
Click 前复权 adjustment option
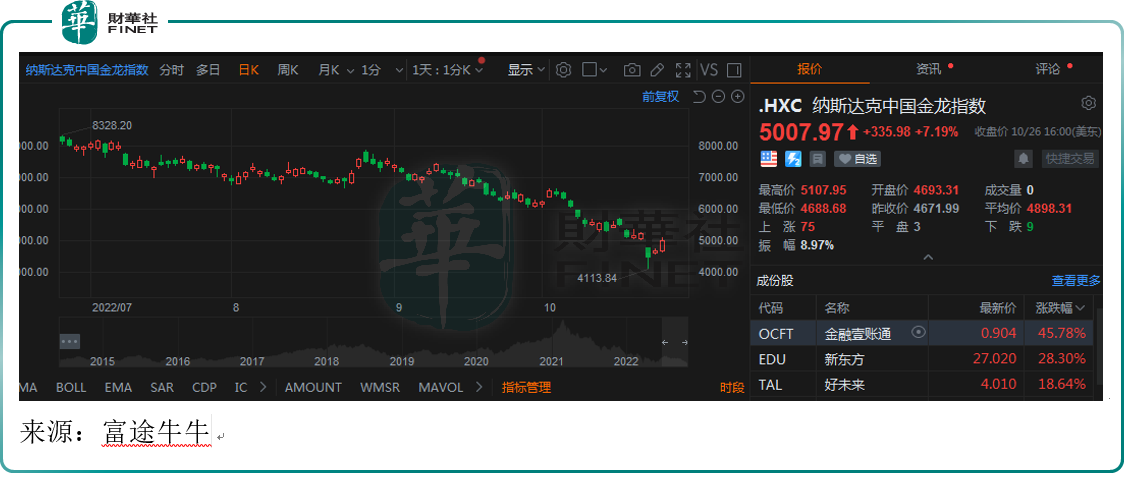click(660, 97)
